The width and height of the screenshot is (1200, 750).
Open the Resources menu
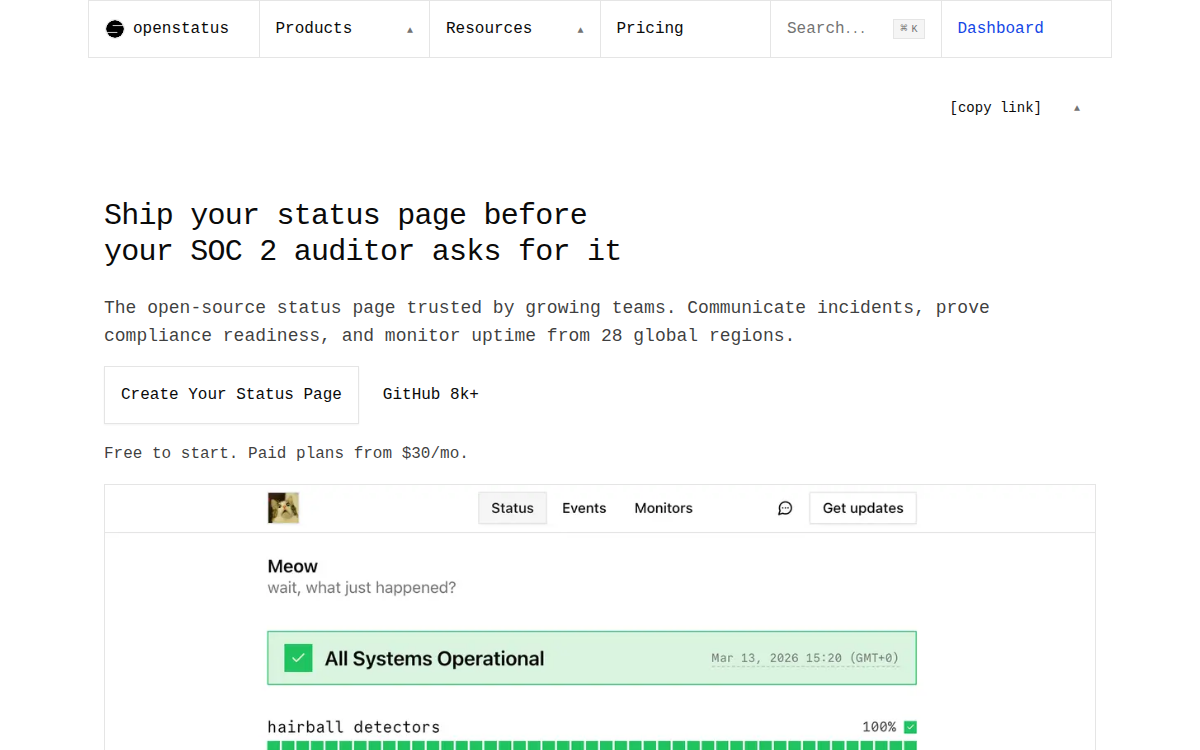pos(515,29)
